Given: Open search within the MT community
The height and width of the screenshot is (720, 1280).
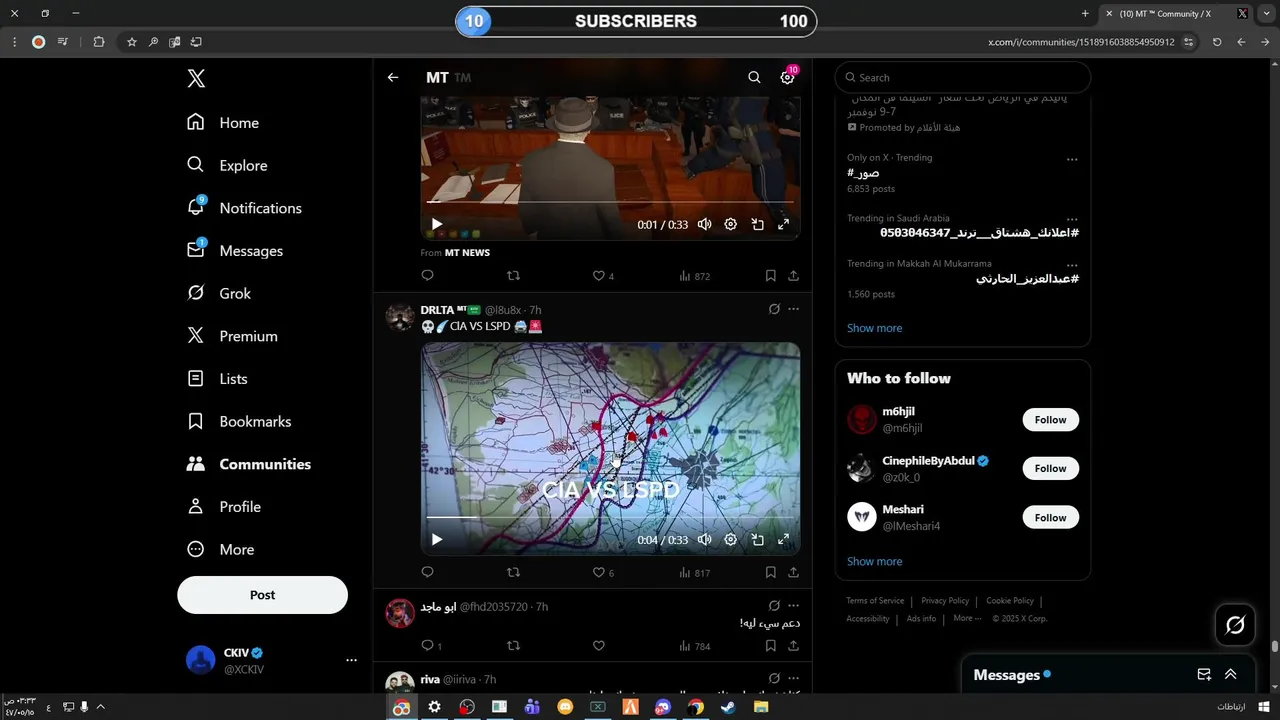Looking at the screenshot, I should click(x=754, y=77).
